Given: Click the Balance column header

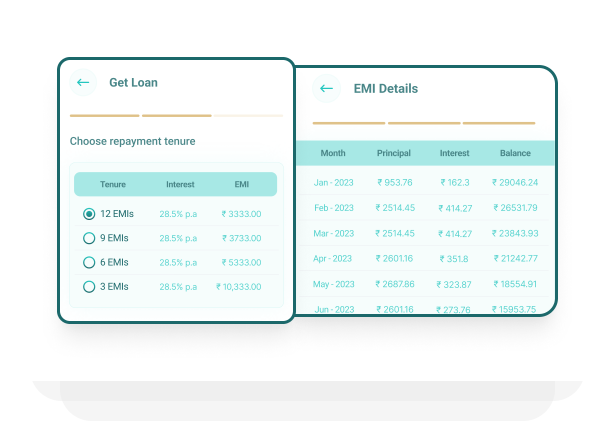Looking at the screenshot, I should 515,153.
